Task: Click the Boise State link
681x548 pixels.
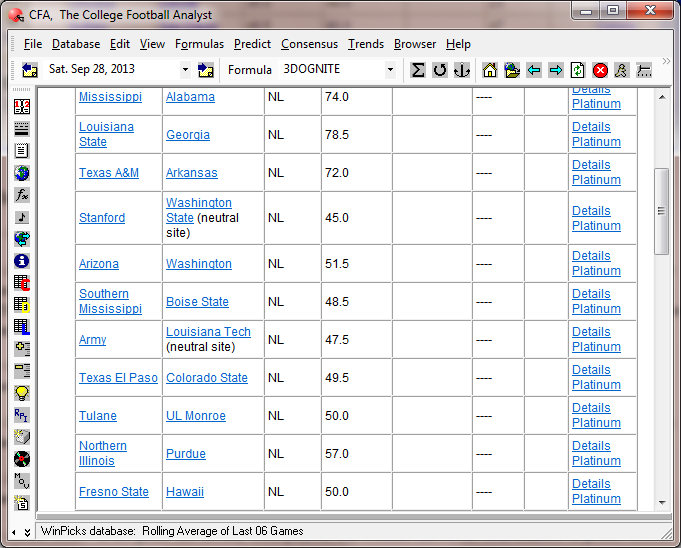Action: (x=198, y=302)
